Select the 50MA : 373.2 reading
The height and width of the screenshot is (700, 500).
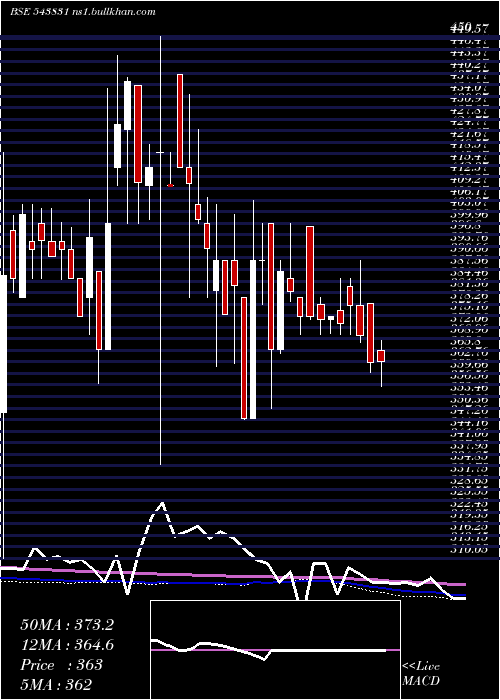pos(67,625)
